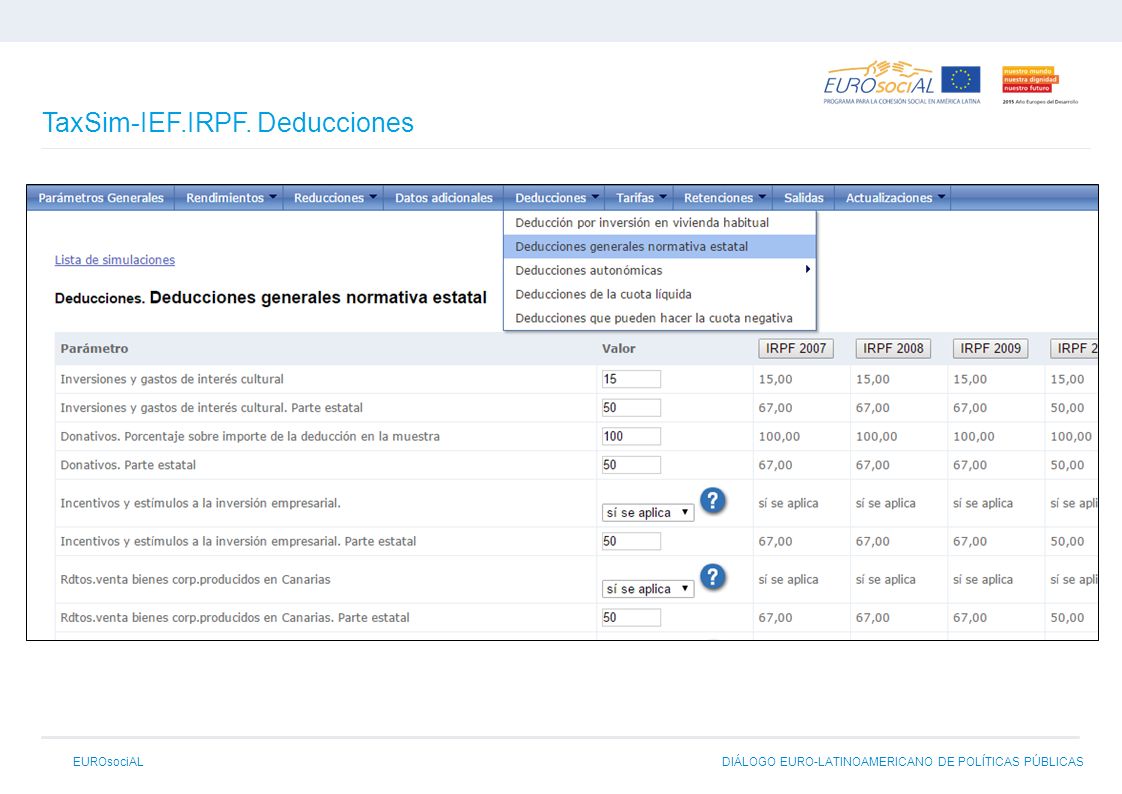Viewport: 1122px width, 794px height.
Task: Click the IRPF 2007 button
Action: pos(796,348)
